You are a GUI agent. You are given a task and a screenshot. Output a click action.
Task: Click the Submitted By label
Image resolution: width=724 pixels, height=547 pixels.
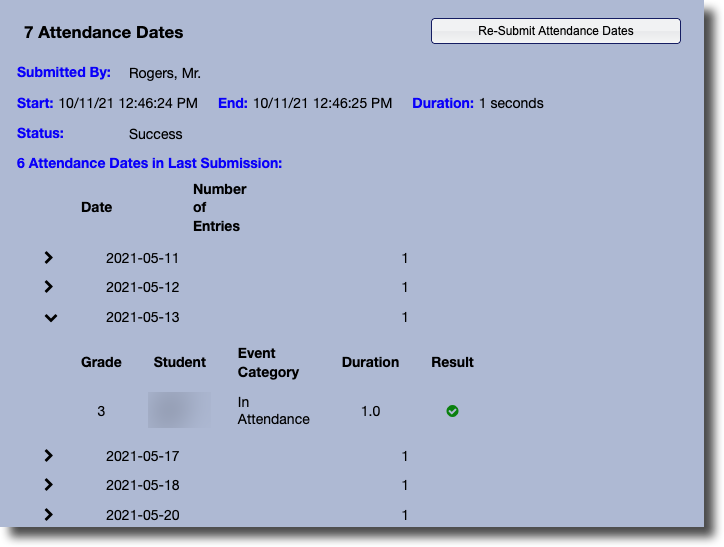tap(64, 73)
